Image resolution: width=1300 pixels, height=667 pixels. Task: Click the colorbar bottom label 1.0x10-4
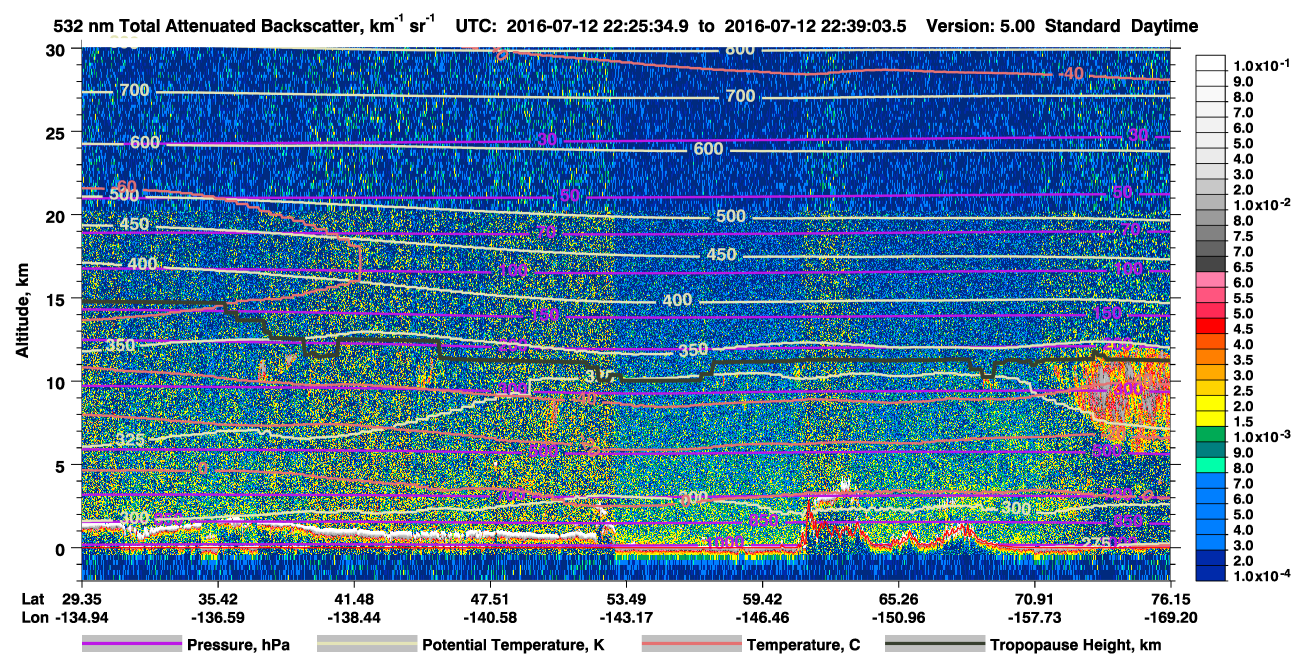click(1261, 576)
